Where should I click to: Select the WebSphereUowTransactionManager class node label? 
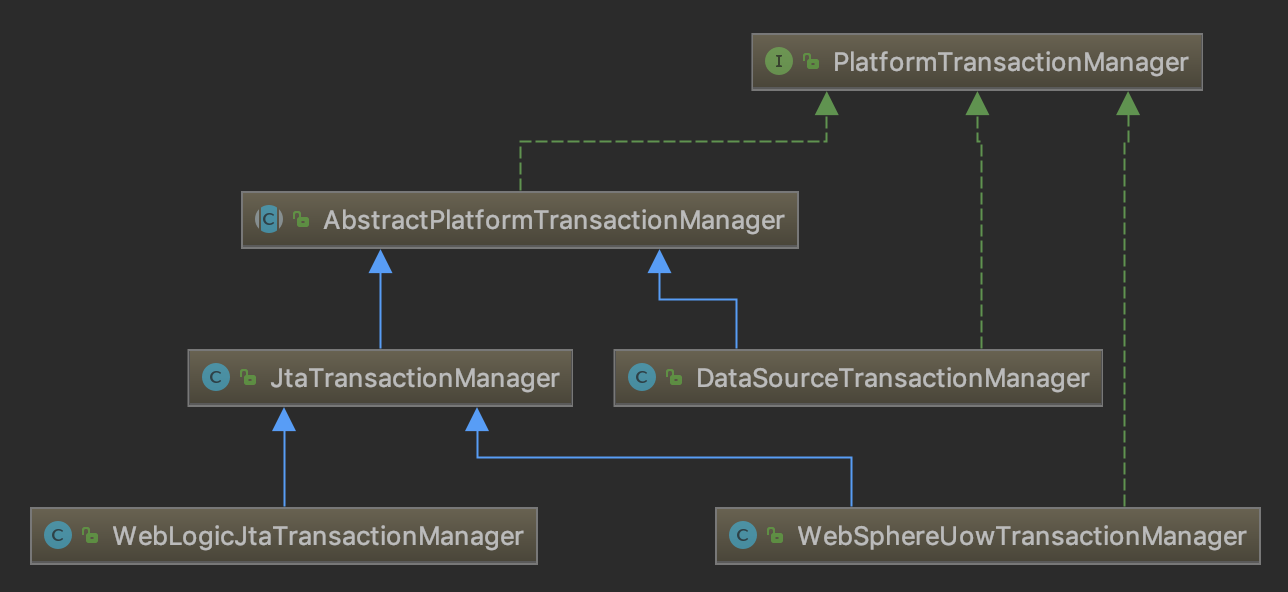[1021, 536]
